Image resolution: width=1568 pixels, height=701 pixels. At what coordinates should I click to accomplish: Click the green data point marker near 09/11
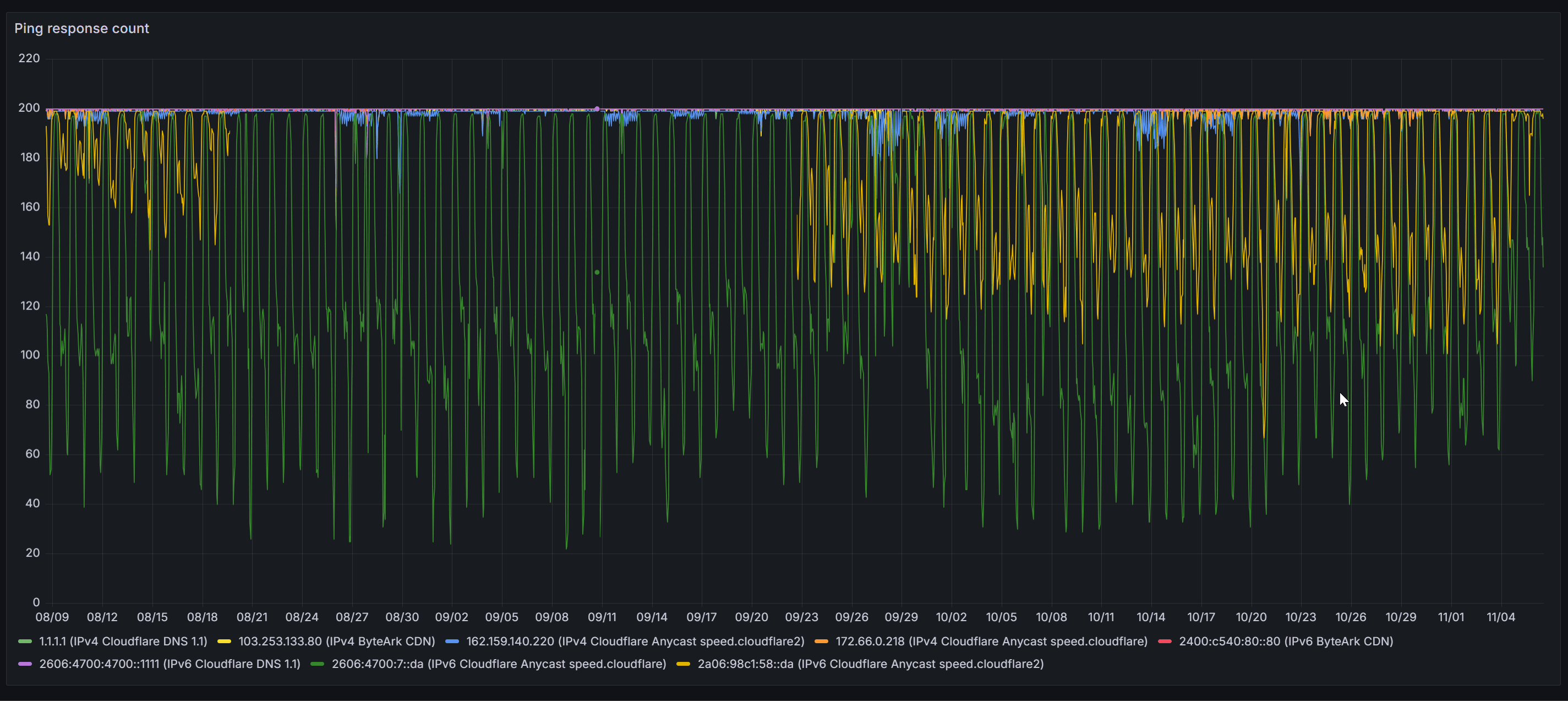597,272
